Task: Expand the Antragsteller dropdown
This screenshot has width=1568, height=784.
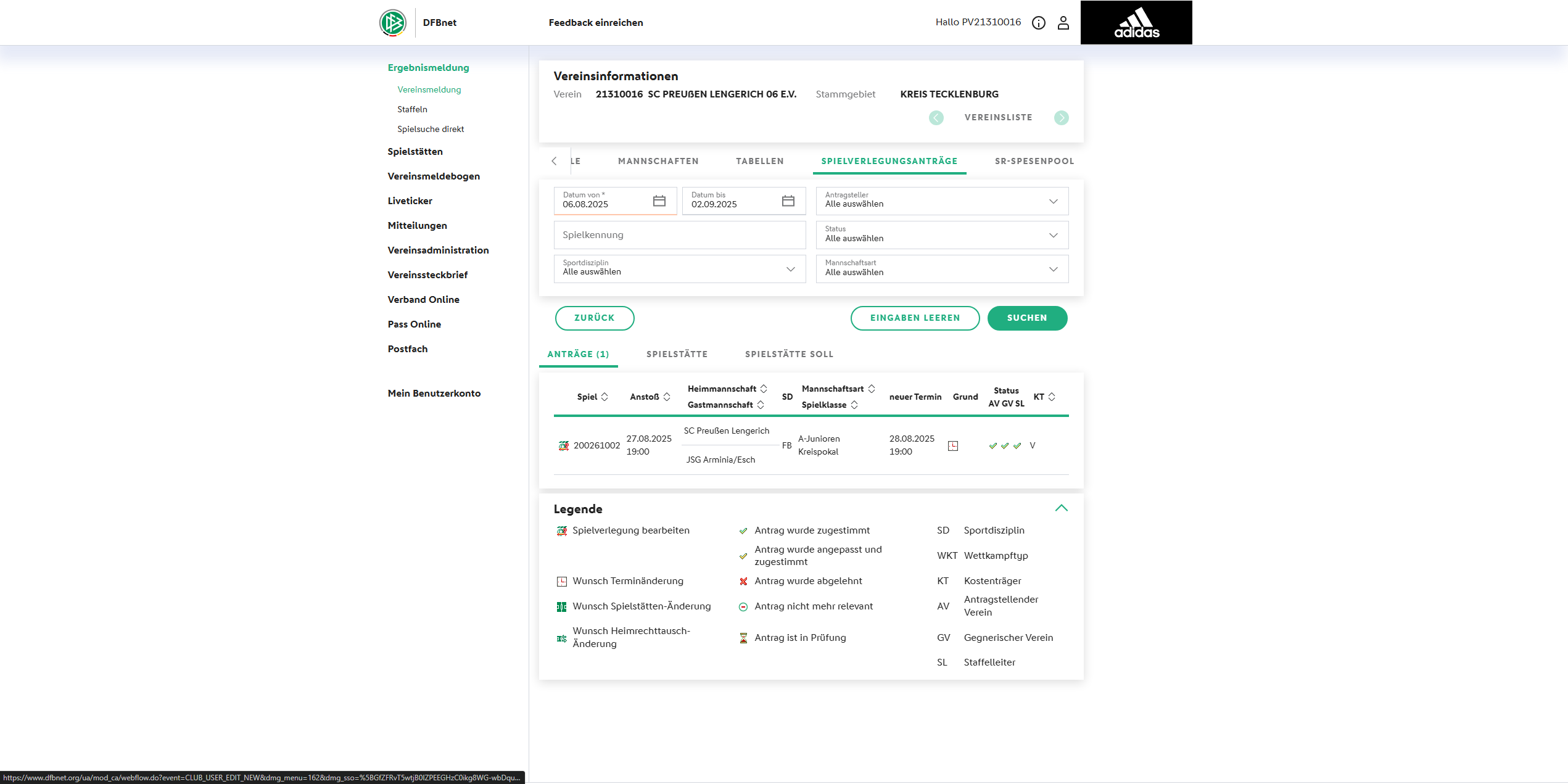Action: (941, 201)
